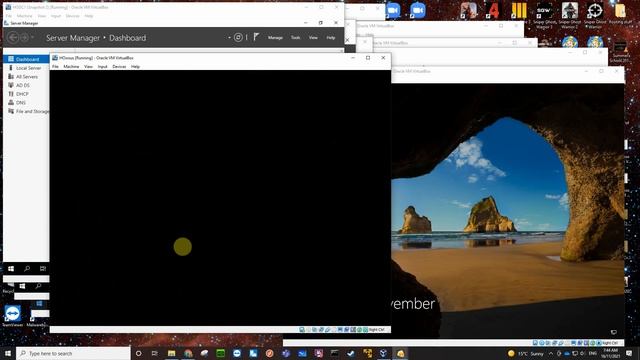This screenshot has width=640, height=360.
Task: Open Server Manager's Help menu
Action: point(331,38)
